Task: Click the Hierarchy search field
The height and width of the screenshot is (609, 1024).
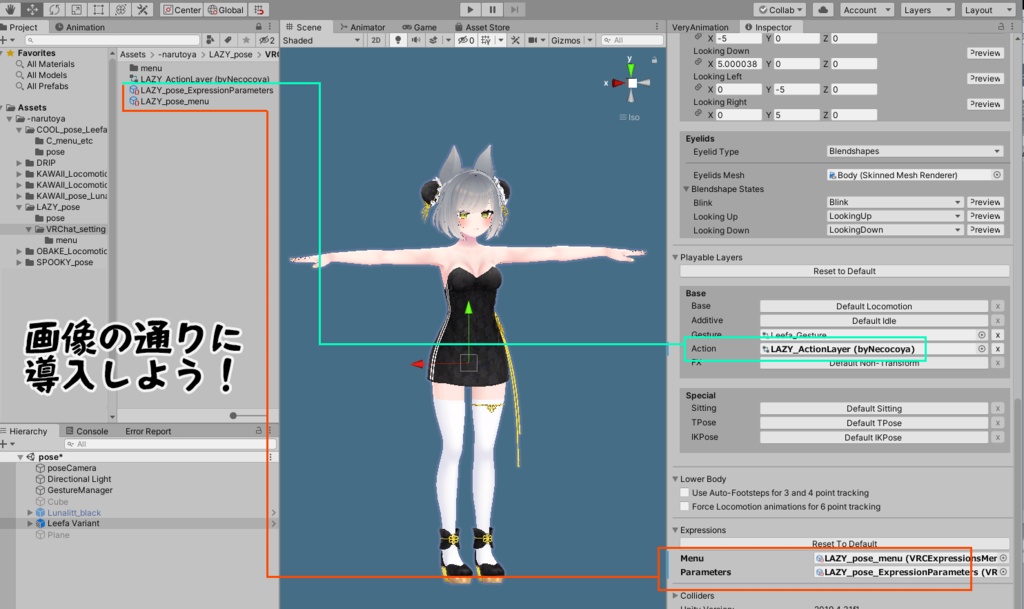Action: click(170, 444)
